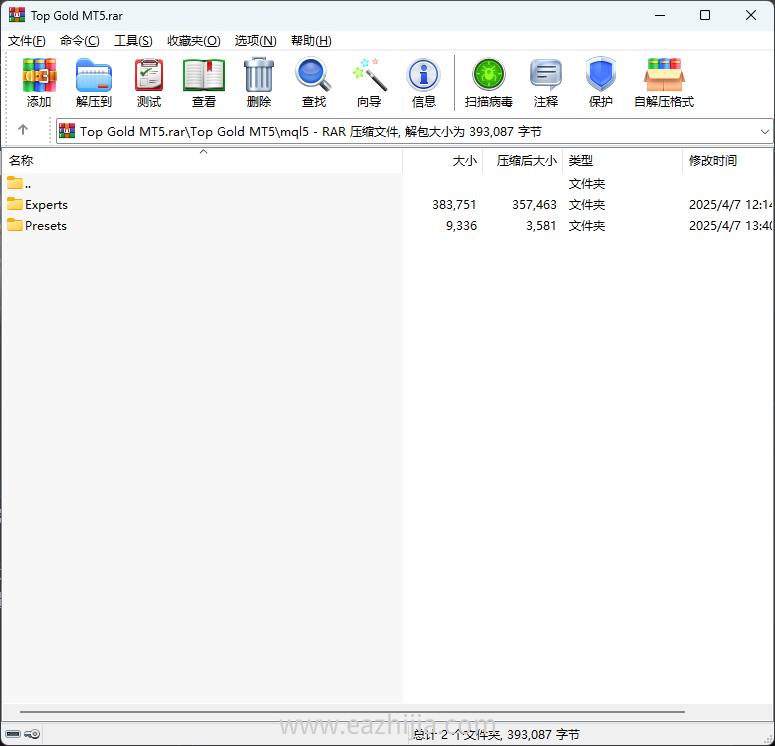The height and width of the screenshot is (746, 775).
Task: Click the status bar total 393,087 bytes text
Action: (x=496, y=735)
